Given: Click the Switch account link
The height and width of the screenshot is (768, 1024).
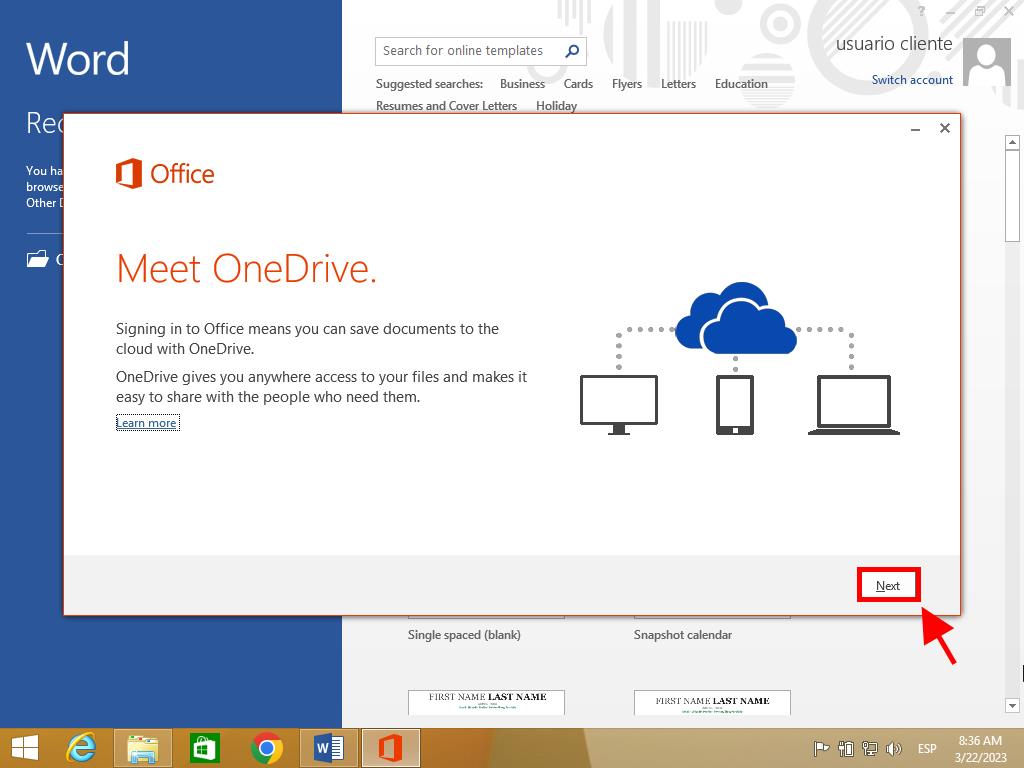Looking at the screenshot, I should pos(912,80).
